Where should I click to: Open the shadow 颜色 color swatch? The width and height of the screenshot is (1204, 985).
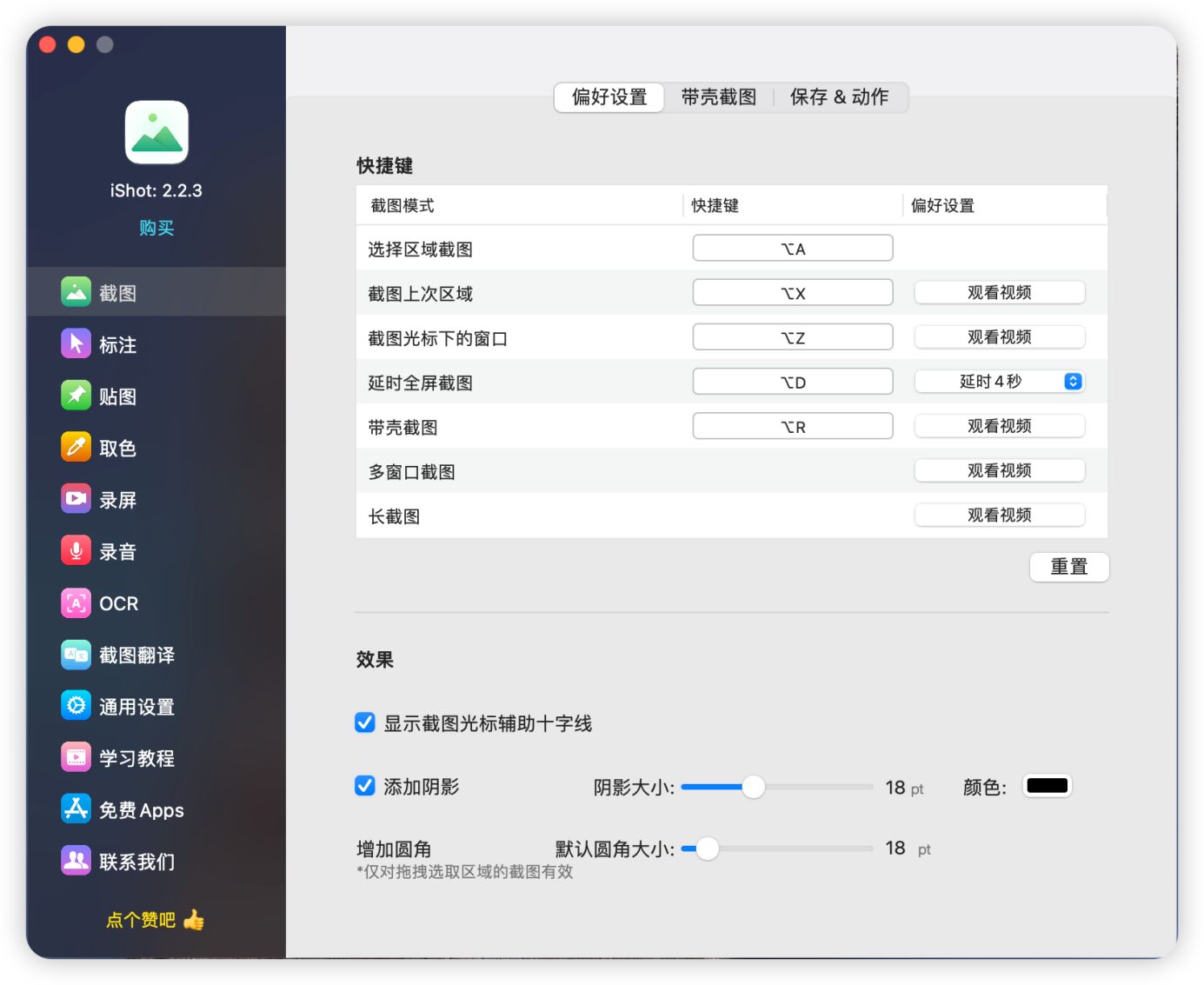click(1047, 785)
